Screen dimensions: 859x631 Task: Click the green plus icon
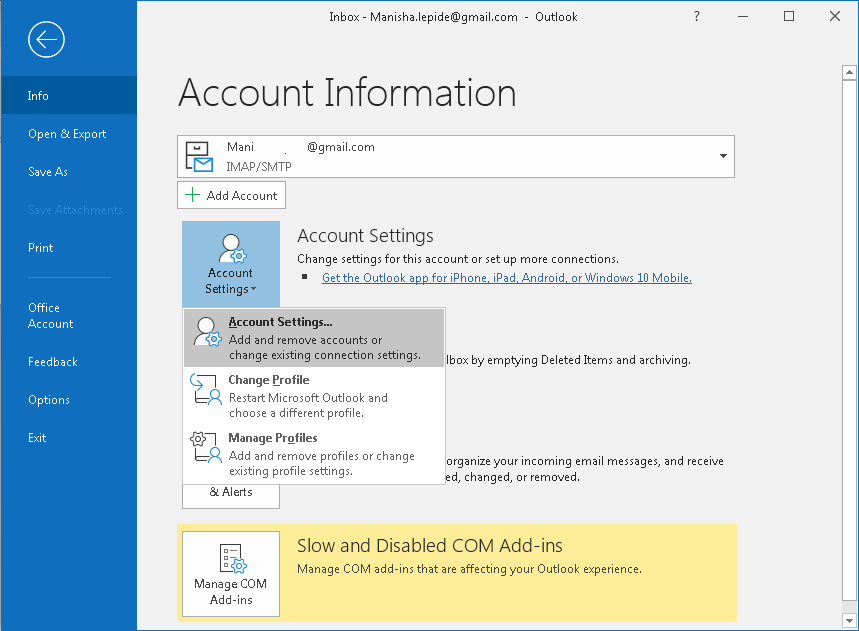(x=192, y=195)
